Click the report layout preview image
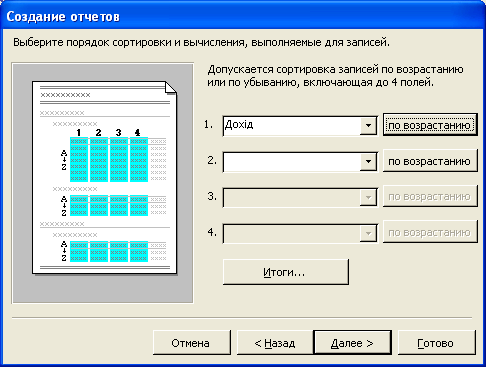Image resolution: width=486 pixels, height=367 pixels. 103,183
